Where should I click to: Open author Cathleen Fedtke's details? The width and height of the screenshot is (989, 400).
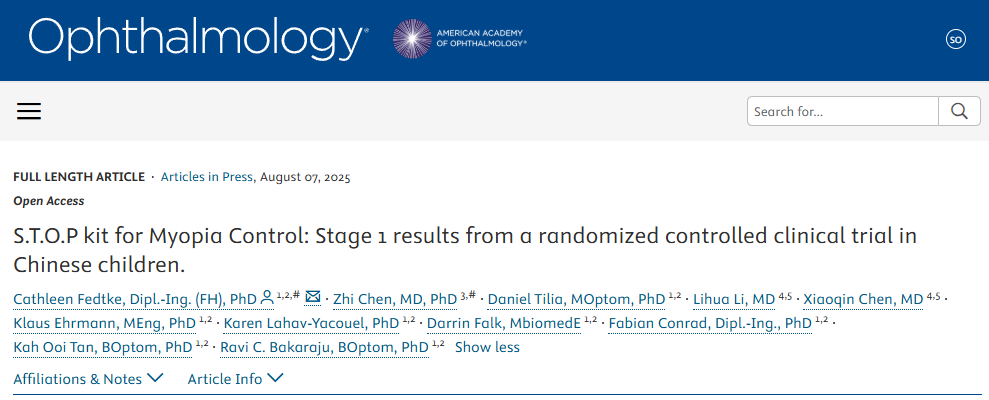(x=135, y=299)
